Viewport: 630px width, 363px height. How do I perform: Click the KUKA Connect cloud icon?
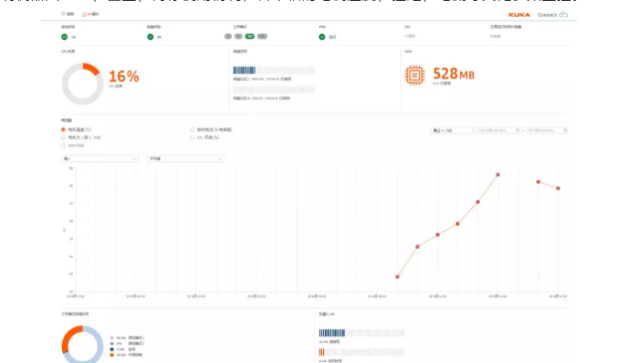click(563, 14)
